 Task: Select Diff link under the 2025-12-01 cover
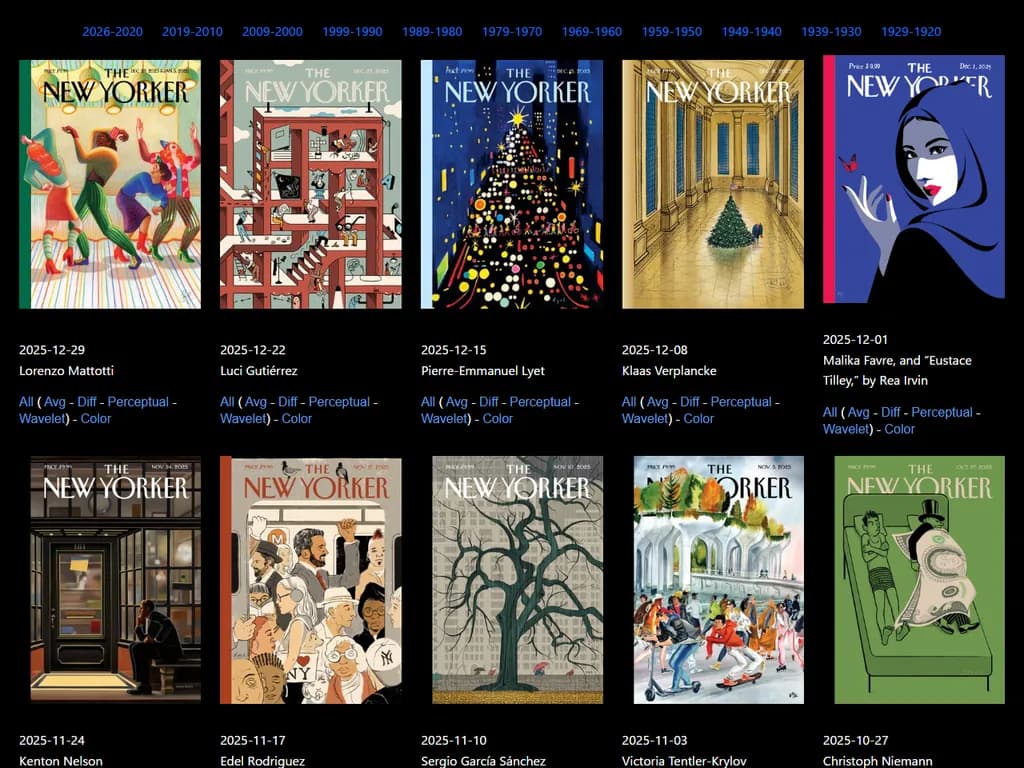click(891, 412)
